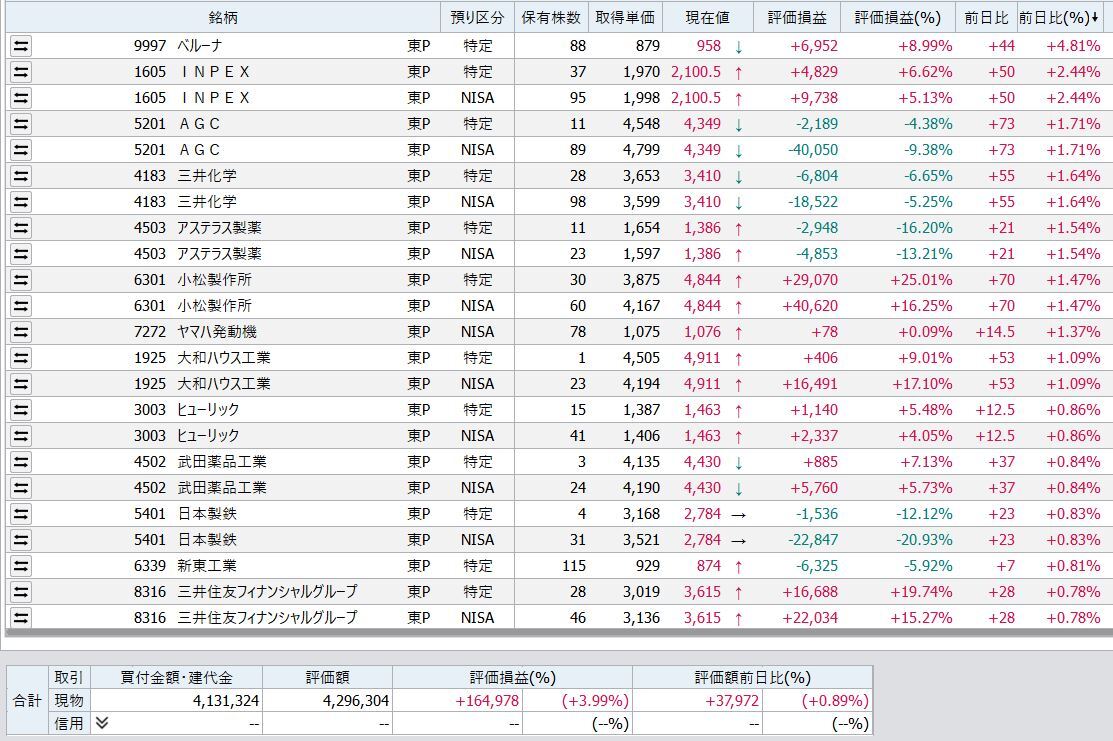This screenshot has width=1113, height=741.
Task: Click the profit value +40,620
Action: (810, 306)
